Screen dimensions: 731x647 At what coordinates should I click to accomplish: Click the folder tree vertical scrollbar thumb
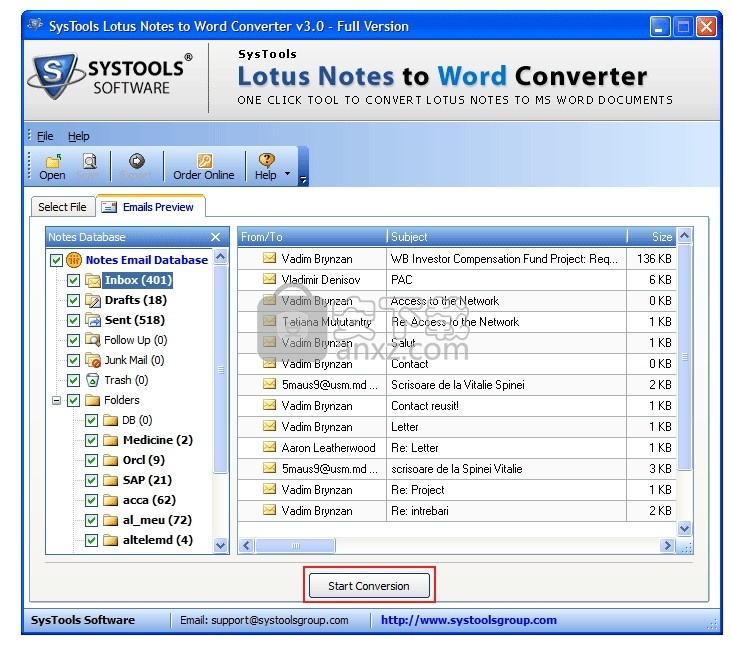tap(221, 370)
